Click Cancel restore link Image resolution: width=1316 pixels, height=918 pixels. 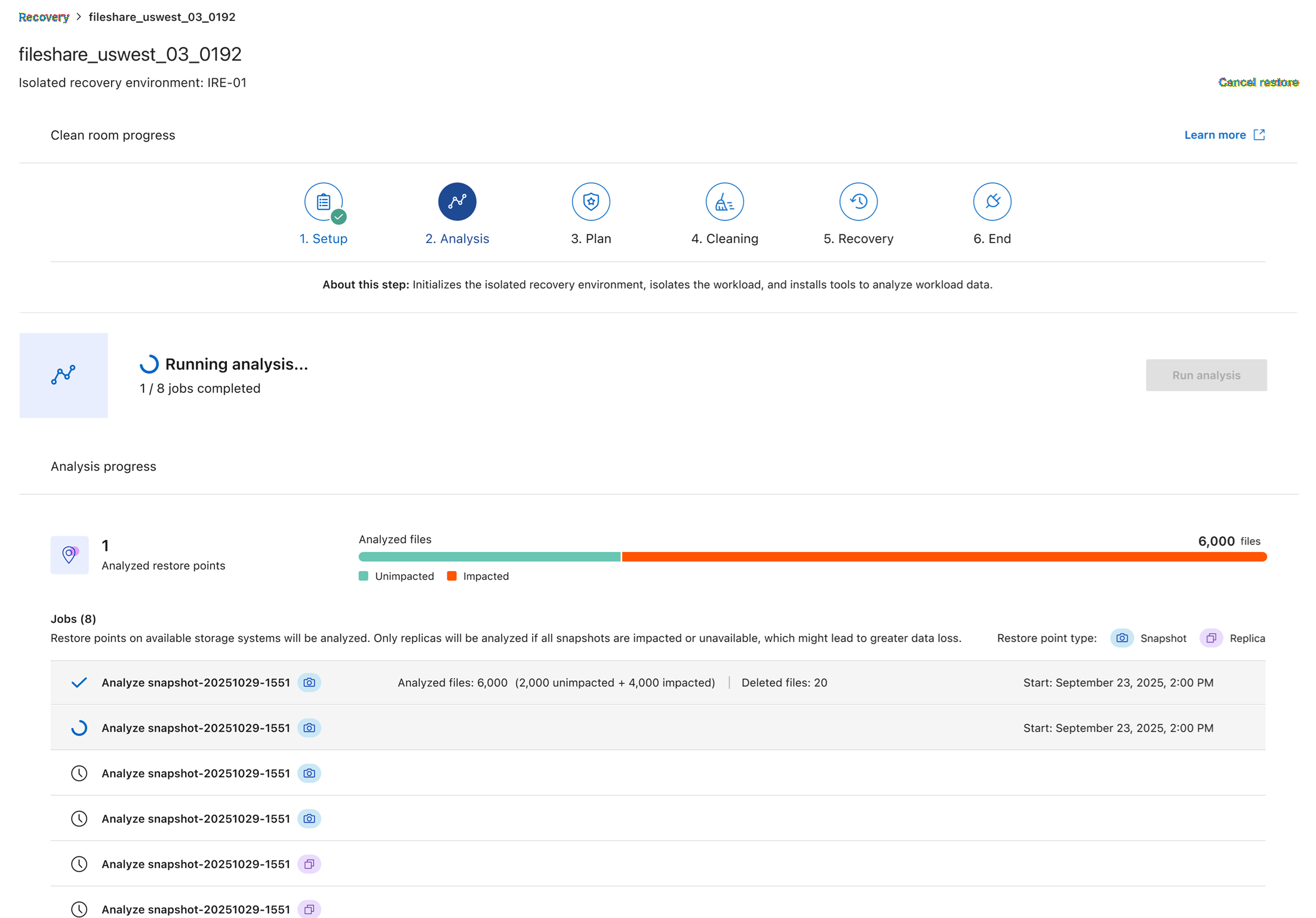coord(1258,82)
